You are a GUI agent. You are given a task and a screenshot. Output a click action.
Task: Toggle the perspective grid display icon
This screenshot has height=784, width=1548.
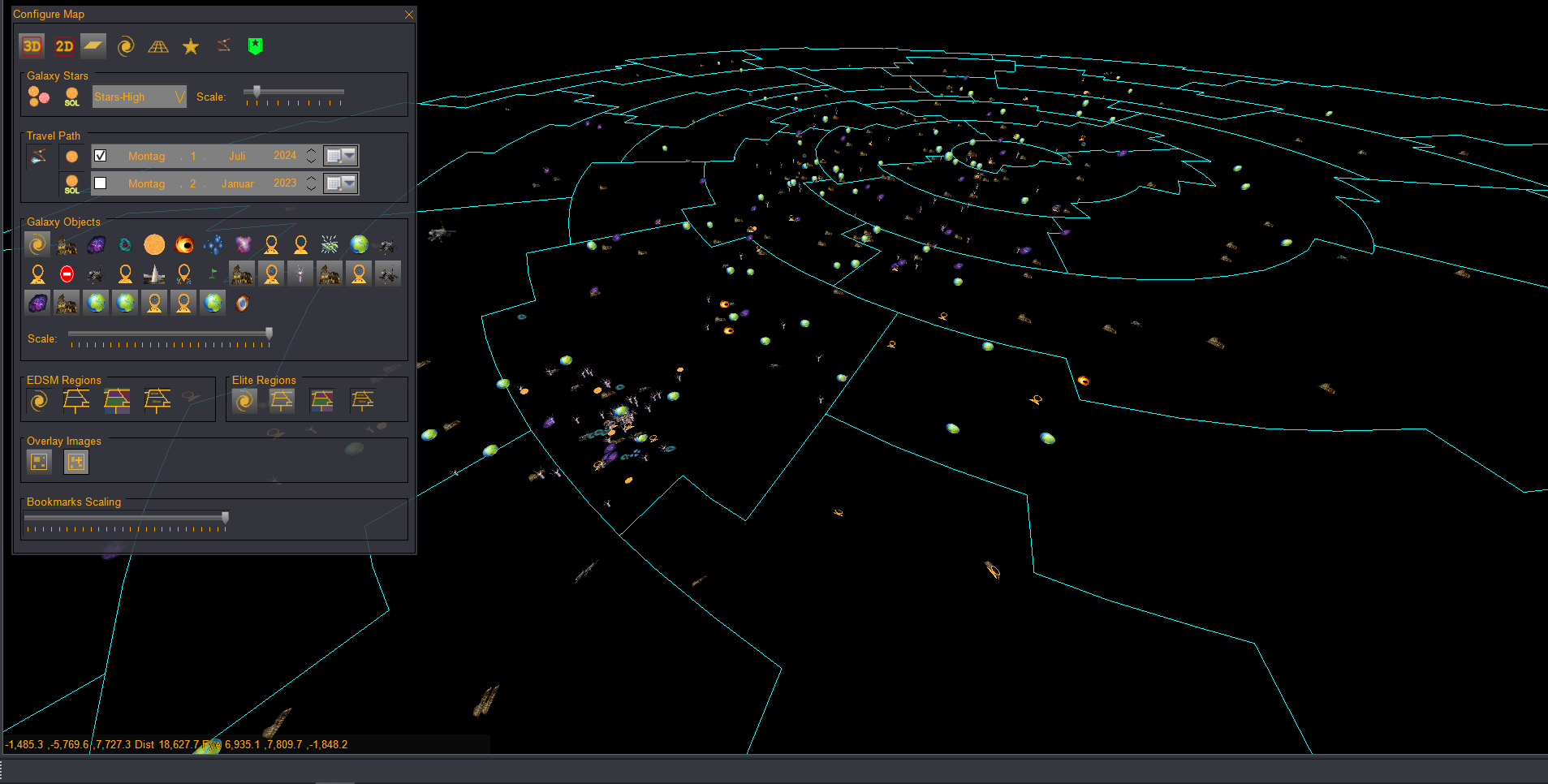click(x=158, y=46)
